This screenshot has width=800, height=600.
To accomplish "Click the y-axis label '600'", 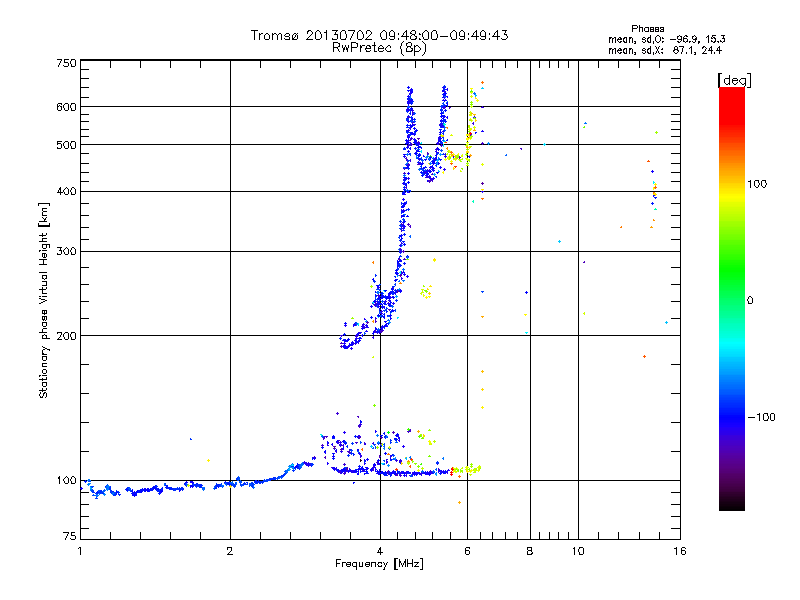I will coord(66,107).
